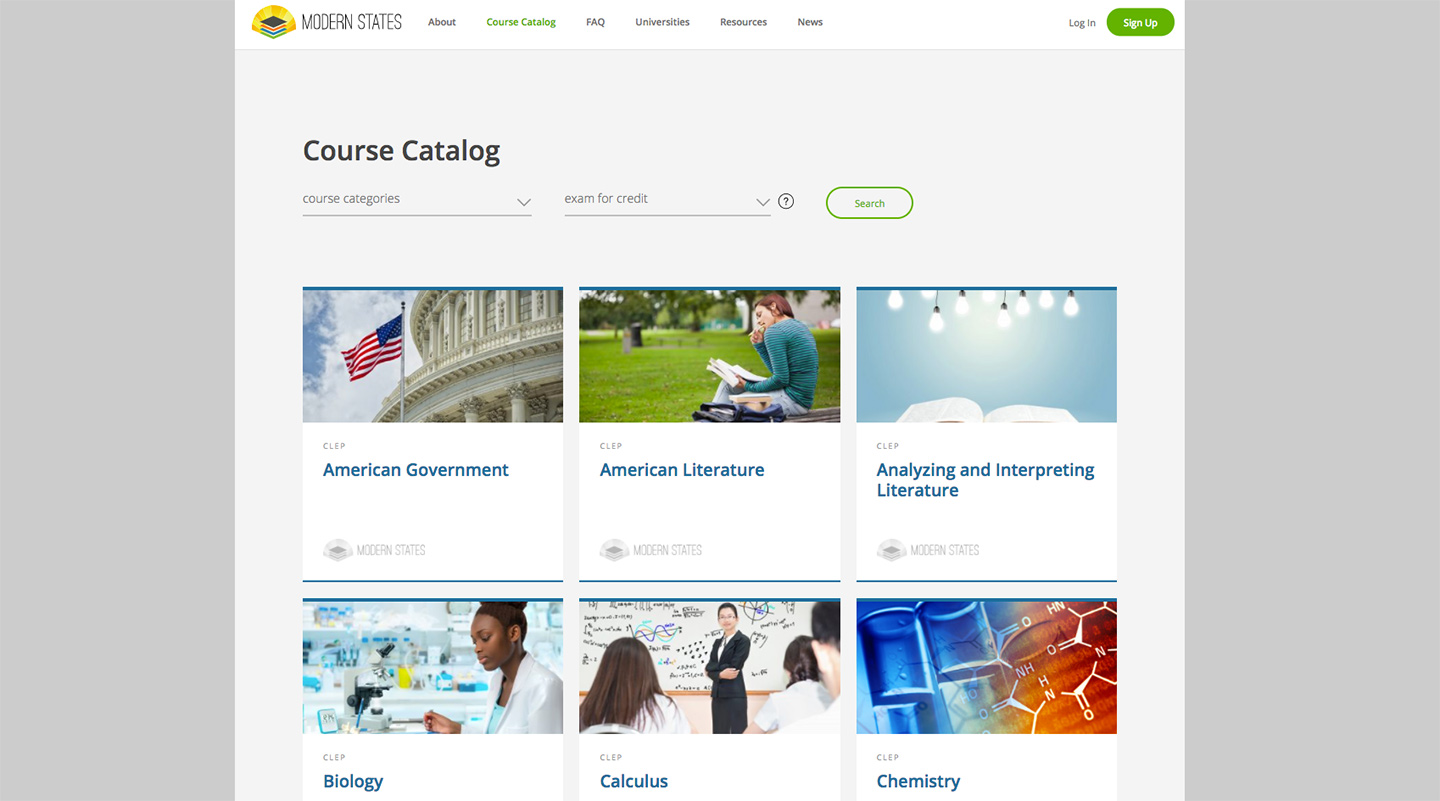Click the Modern States logo in header
The height and width of the screenshot is (801, 1440).
pos(327,22)
